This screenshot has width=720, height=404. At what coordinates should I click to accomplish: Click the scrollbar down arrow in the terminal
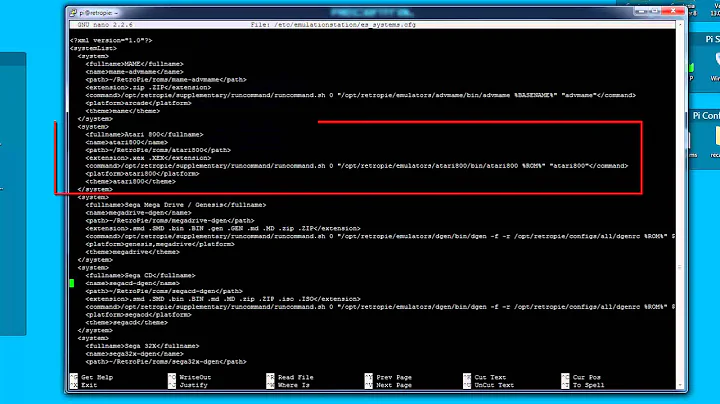[x=680, y=386]
